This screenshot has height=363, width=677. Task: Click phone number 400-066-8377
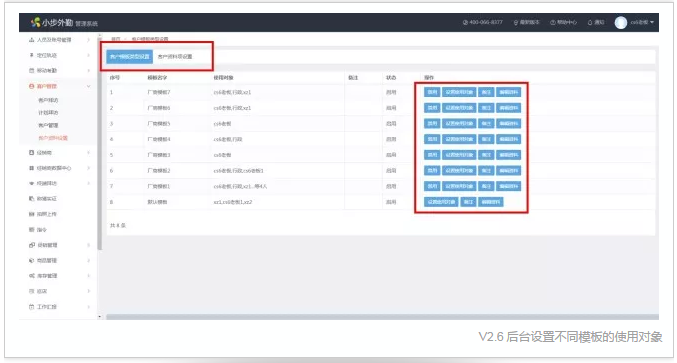point(486,22)
